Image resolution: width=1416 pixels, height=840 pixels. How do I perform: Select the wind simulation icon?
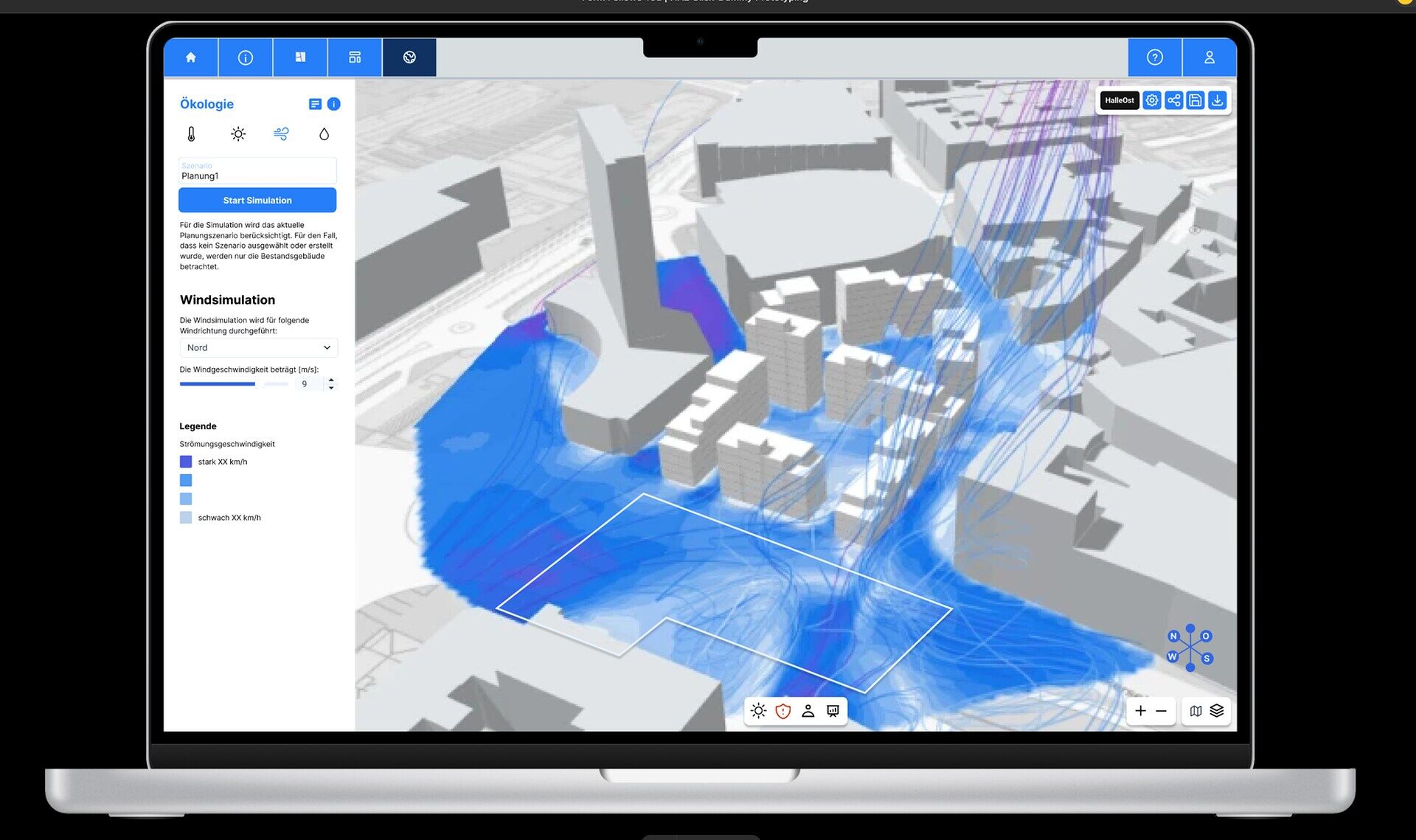coord(281,133)
